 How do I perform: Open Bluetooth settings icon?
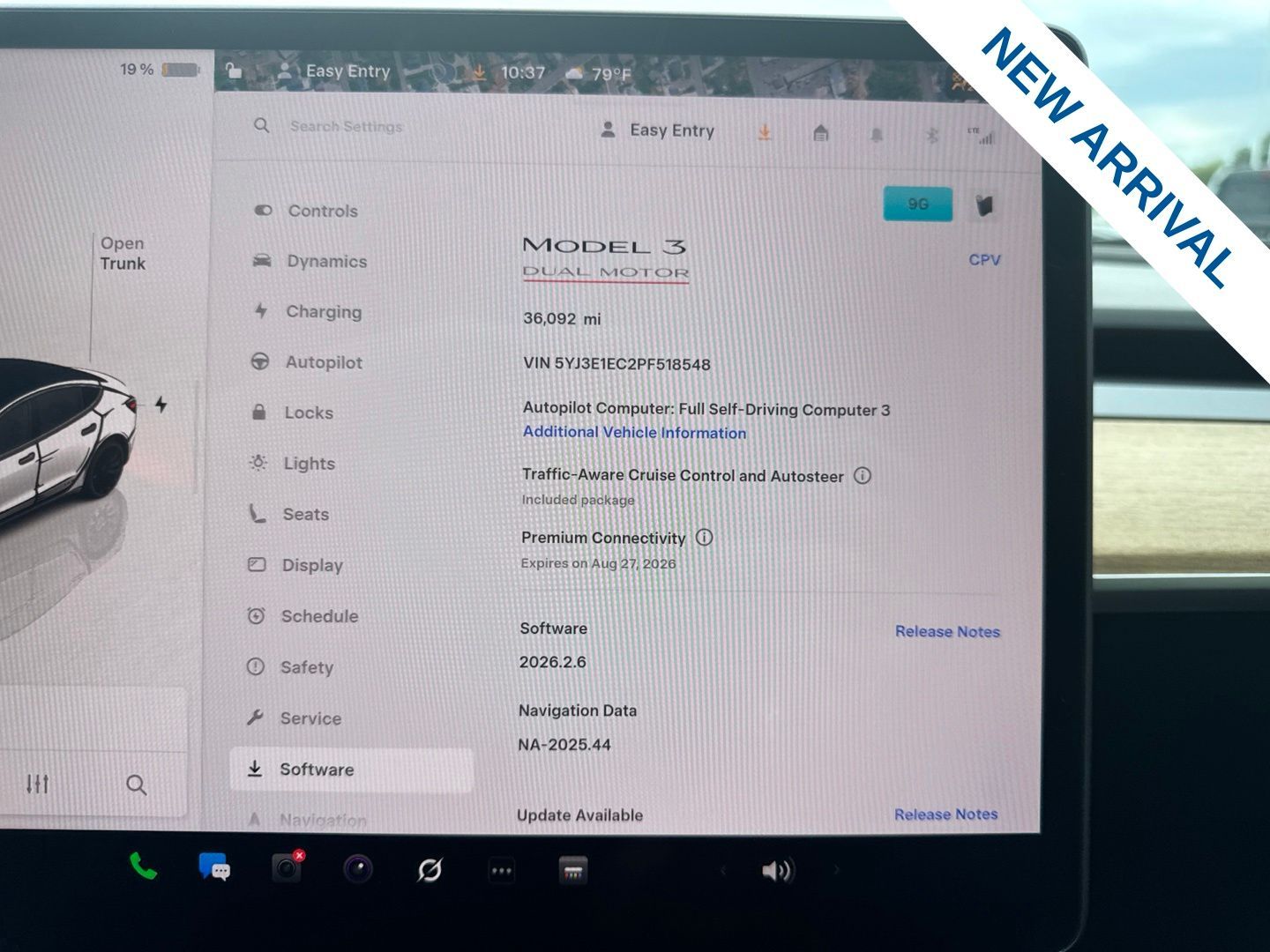tap(931, 136)
